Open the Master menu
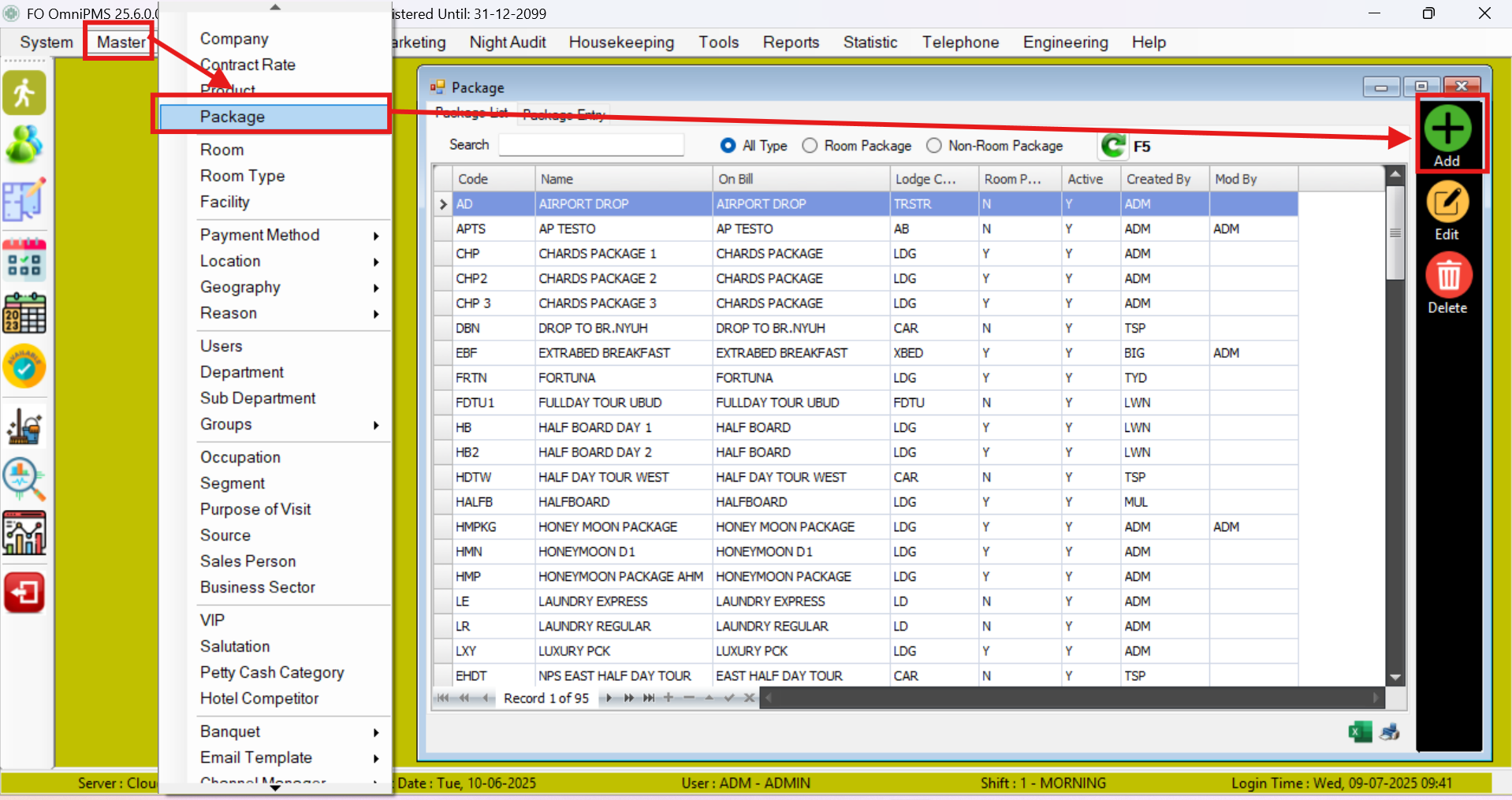Image resolution: width=1512 pixels, height=800 pixels. click(x=121, y=43)
